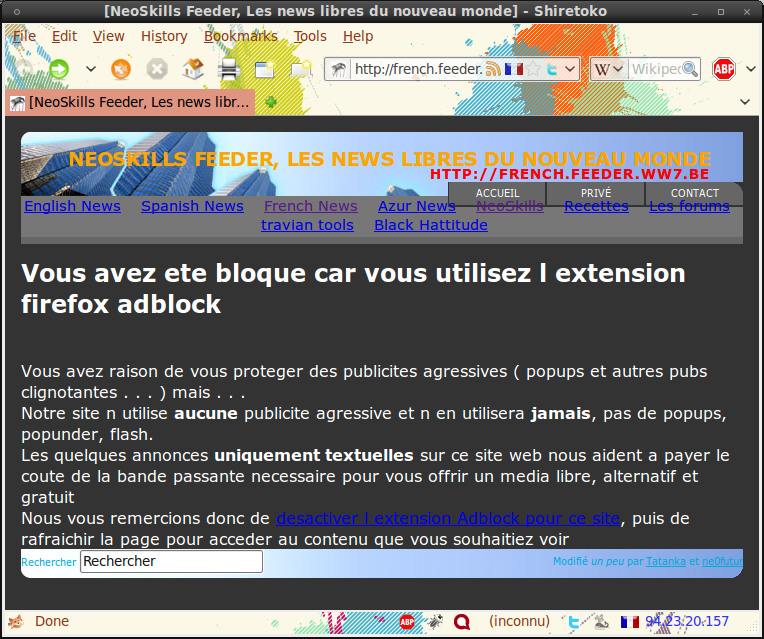The width and height of the screenshot is (764, 639).
Task: Follow the Les forums link
Action: [x=689, y=206]
